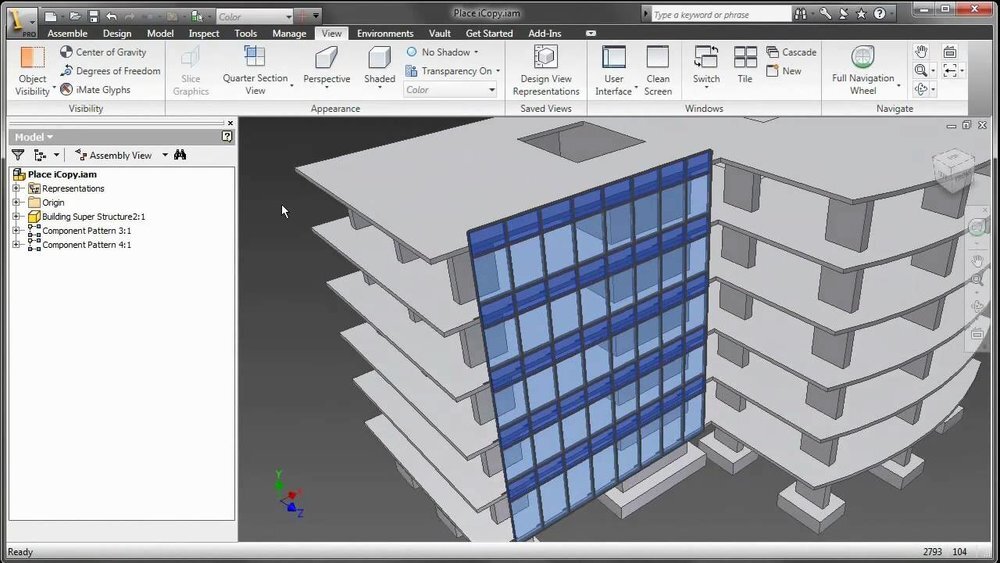Image resolution: width=1000 pixels, height=563 pixels.
Task: Toggle Center of Gravity display
Action: tap(103, 52)
